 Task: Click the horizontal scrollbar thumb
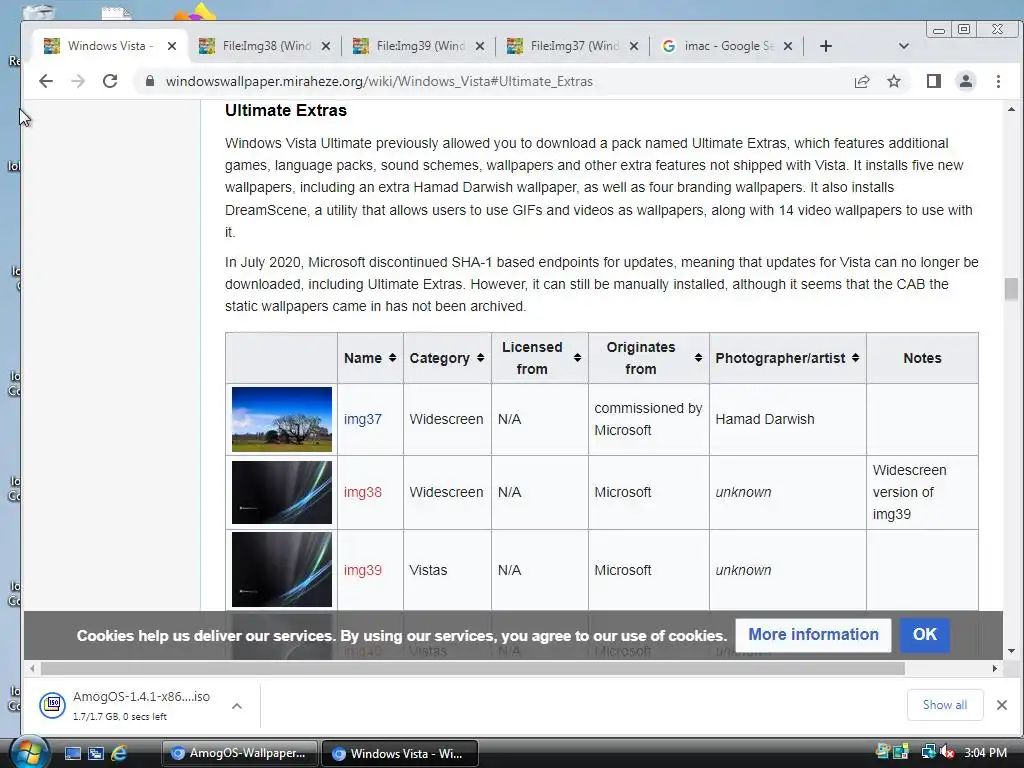tap(473, 669)
